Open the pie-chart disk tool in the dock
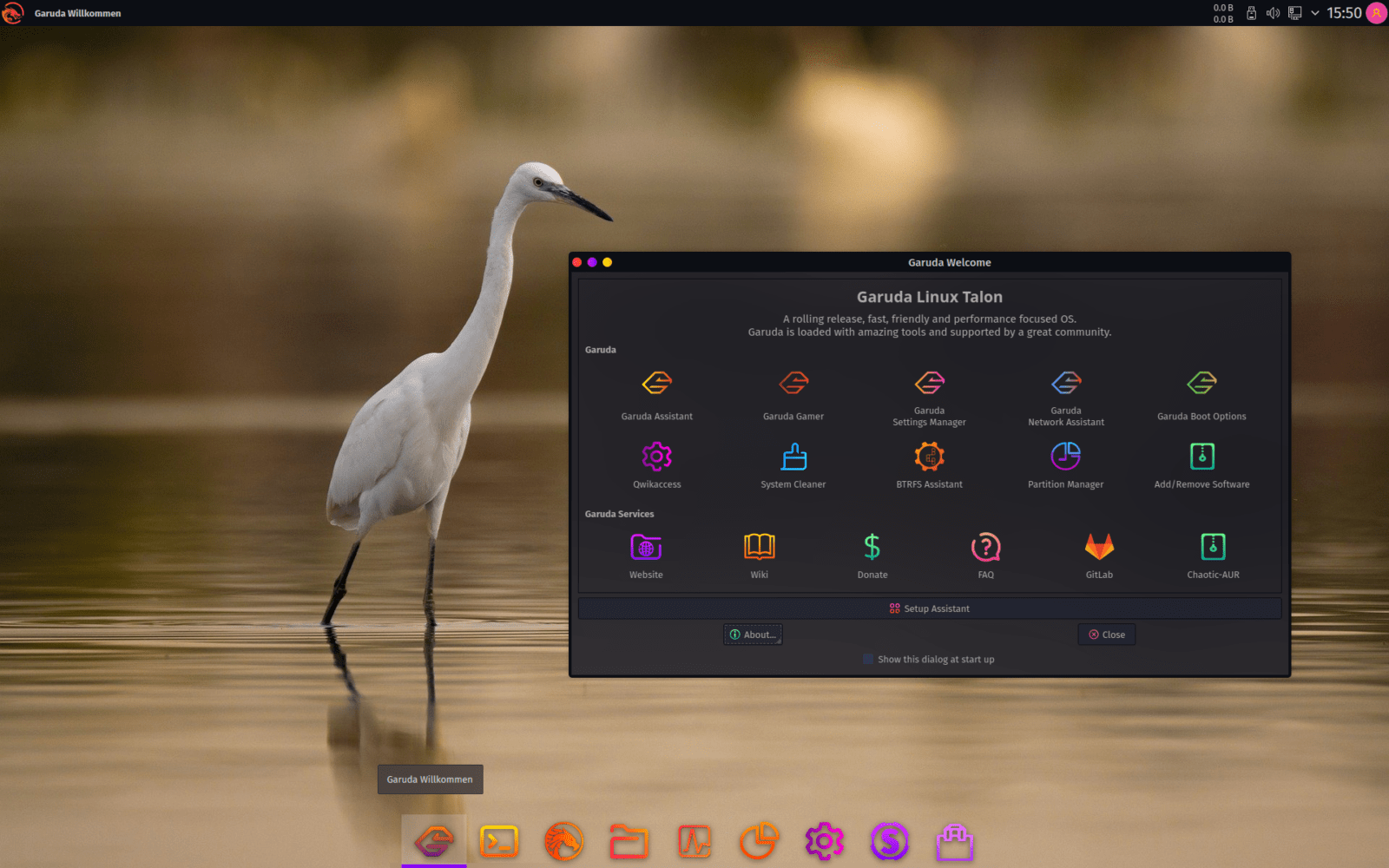 (760, 841)
